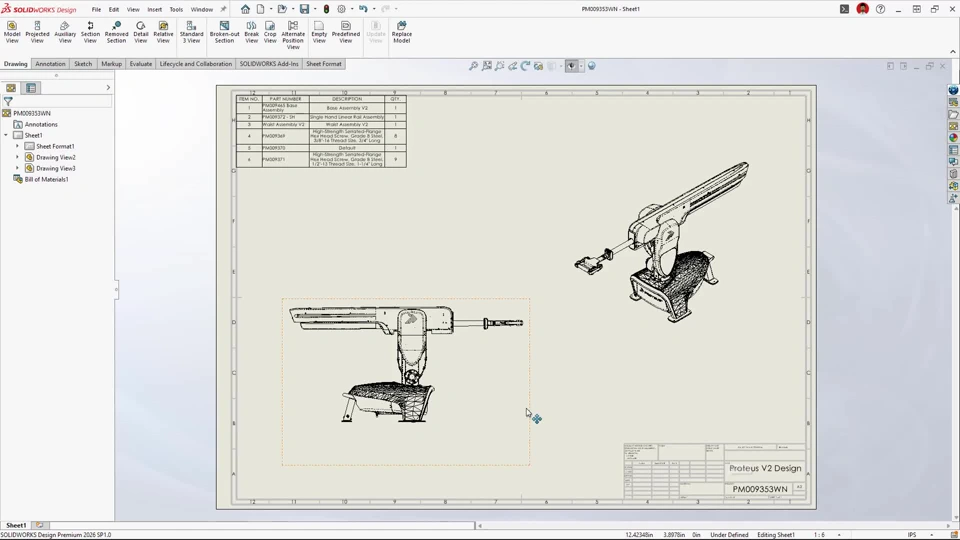Select the Broken-out Section tool
The height and width of the screenshot is (540, 960).
pyautogui.click(x=224, y=32)
